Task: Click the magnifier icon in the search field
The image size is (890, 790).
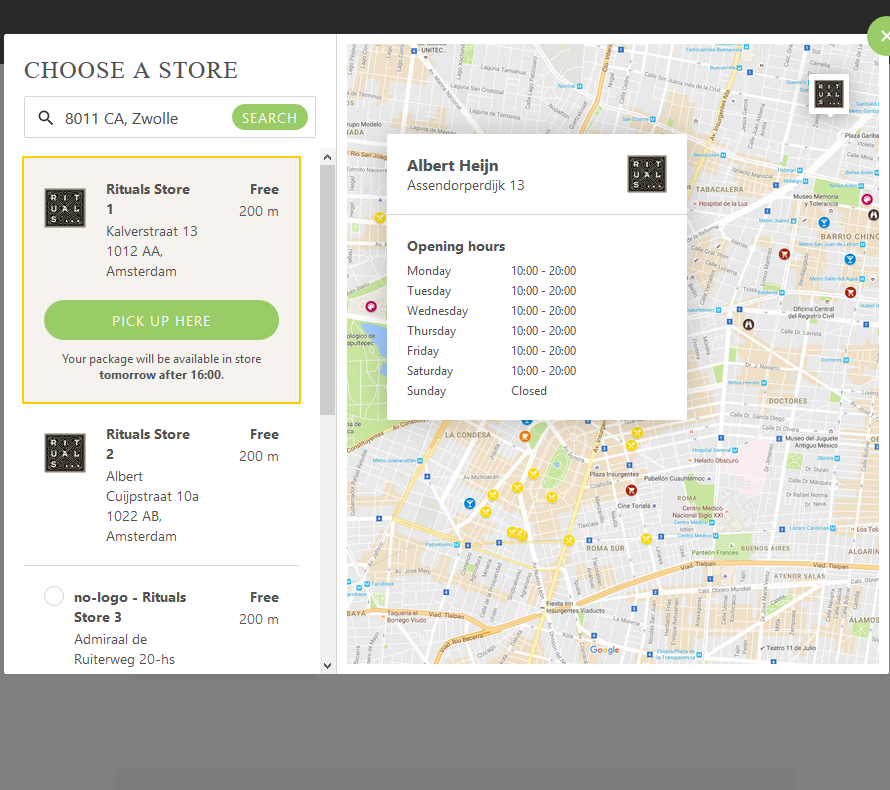Action: pyautogui.click(x=45, y=117)
